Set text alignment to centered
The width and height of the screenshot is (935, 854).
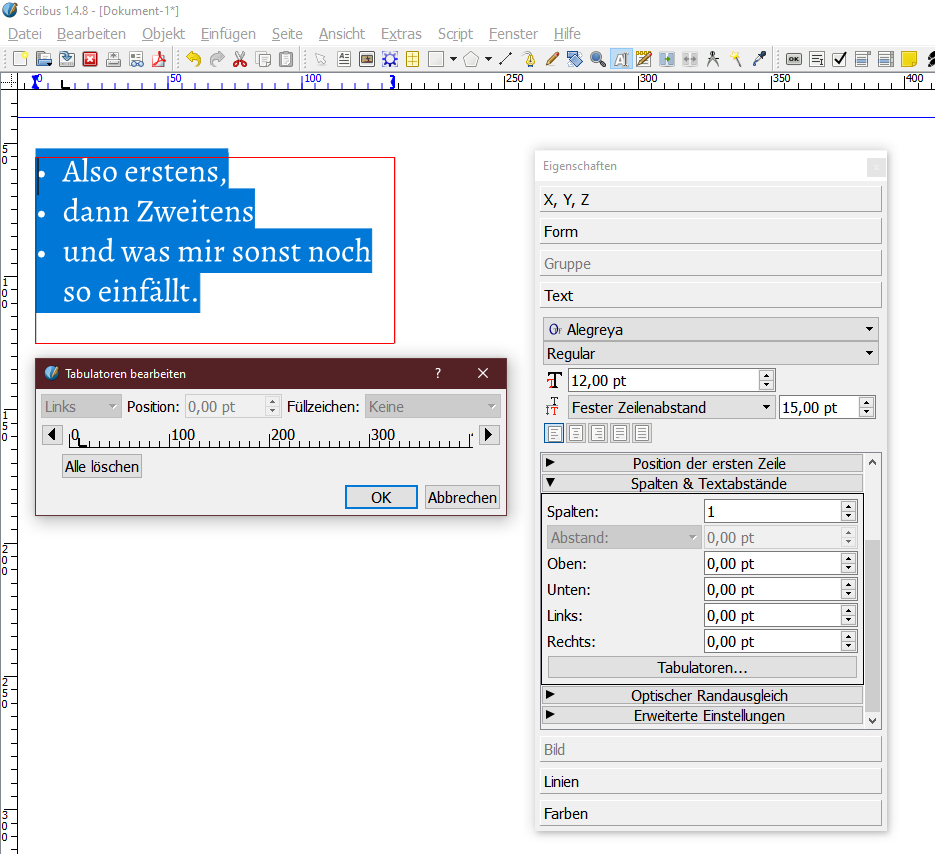576,433
